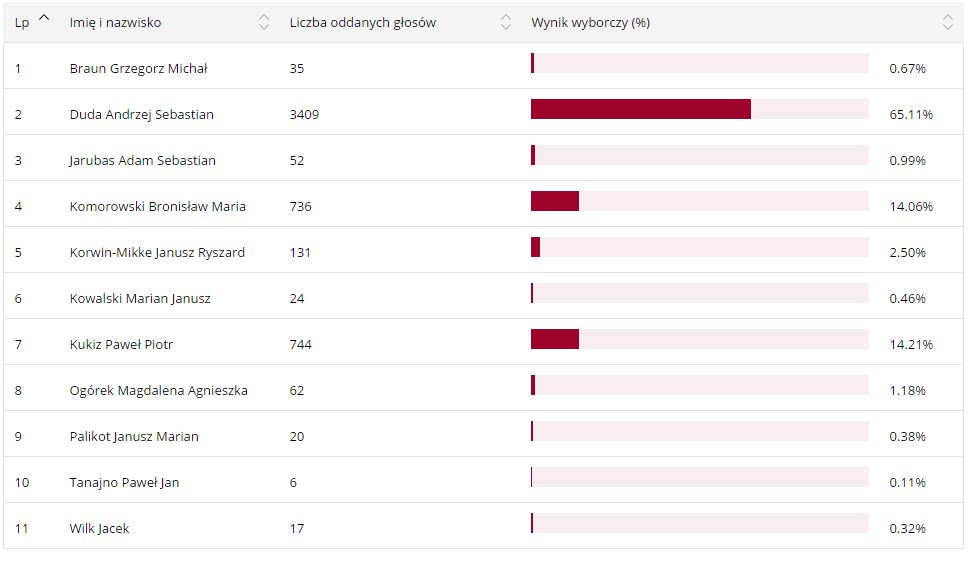Select the Wilk Jacek name
Image resolution: width=976 pixels, height=566 pixels.
pyautogui.click(x=99, y=528)
